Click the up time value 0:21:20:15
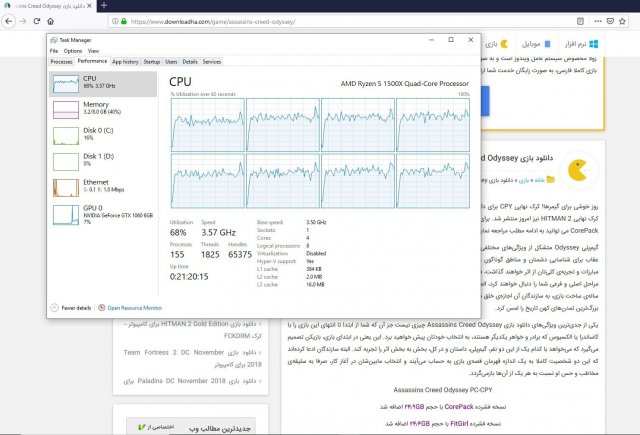The height and width of the screenshot is (435, 640). click(x=189, y=277)
